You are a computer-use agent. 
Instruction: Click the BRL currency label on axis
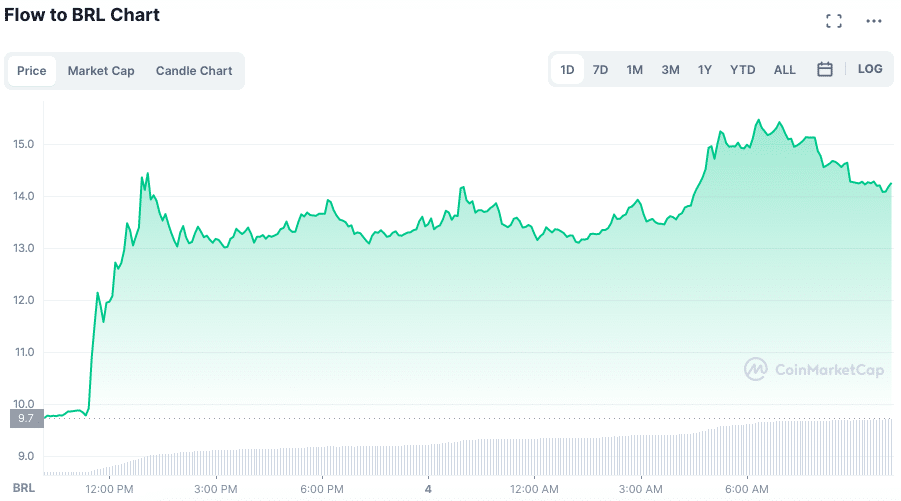[x=24, y=489]
